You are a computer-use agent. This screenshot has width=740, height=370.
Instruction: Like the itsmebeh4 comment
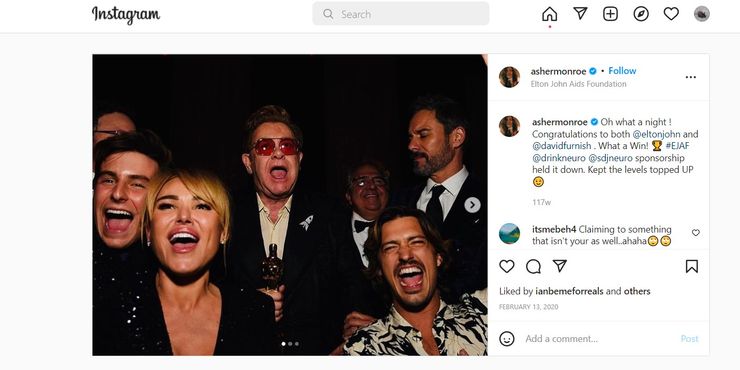(x=696, y=233)
